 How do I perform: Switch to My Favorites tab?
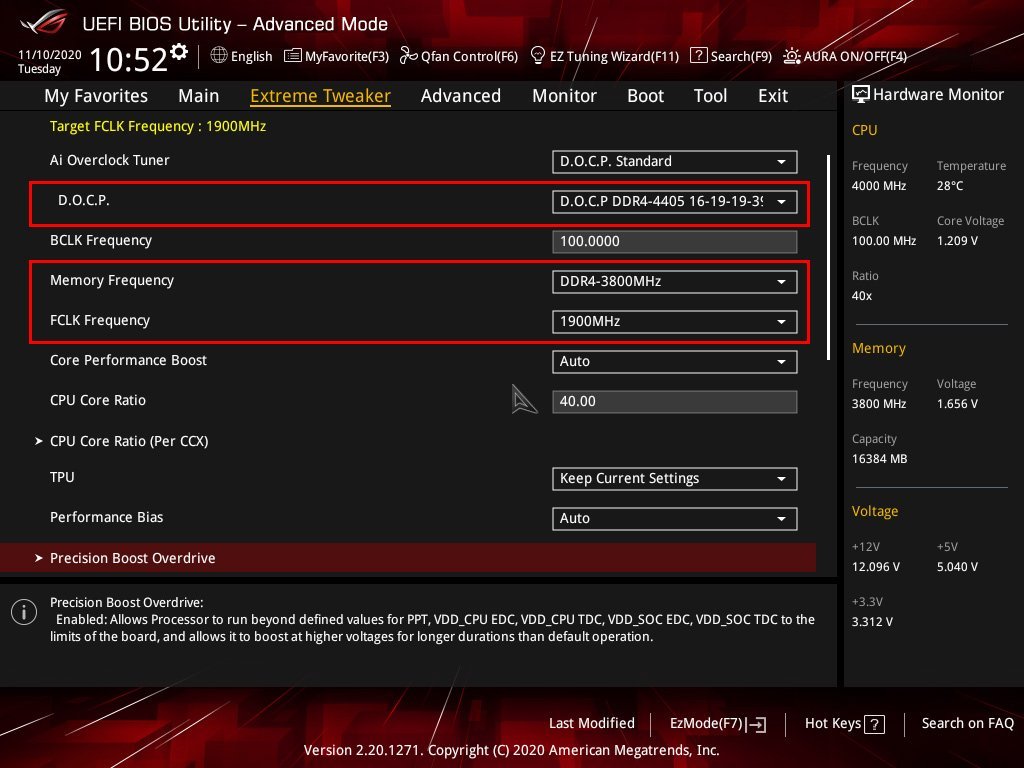tap(96, 95)
